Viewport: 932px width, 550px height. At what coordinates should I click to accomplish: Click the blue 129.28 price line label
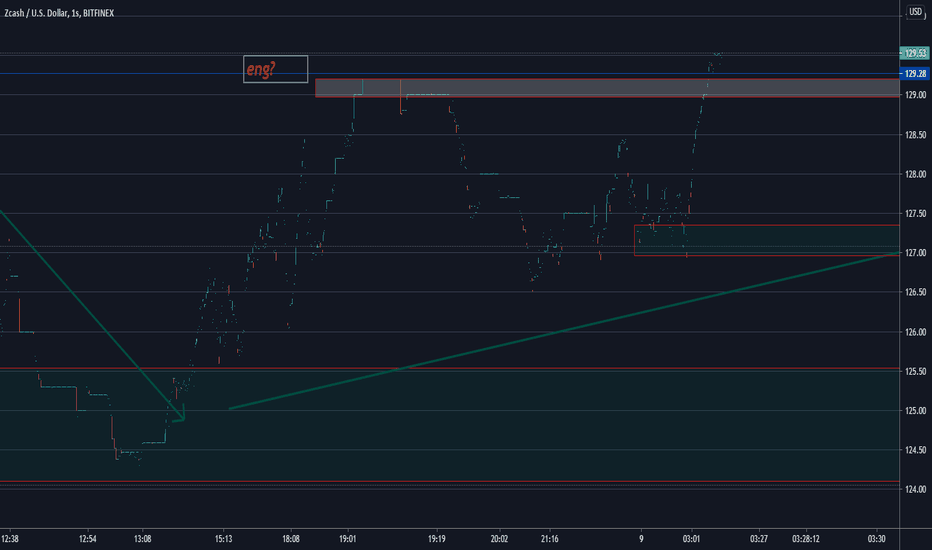pos(915,74)
